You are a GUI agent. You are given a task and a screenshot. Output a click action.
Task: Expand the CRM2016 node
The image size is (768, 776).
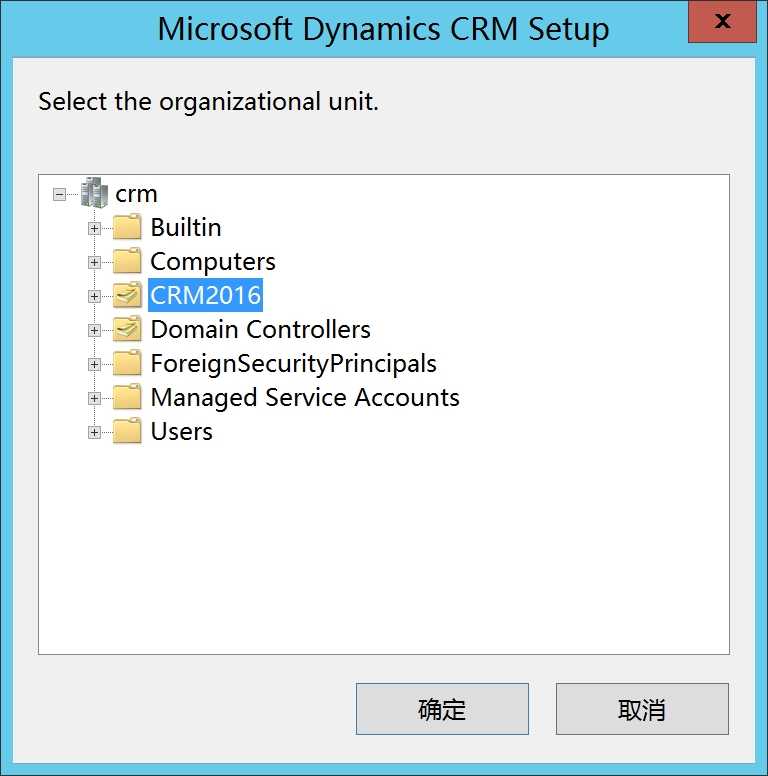94,296
